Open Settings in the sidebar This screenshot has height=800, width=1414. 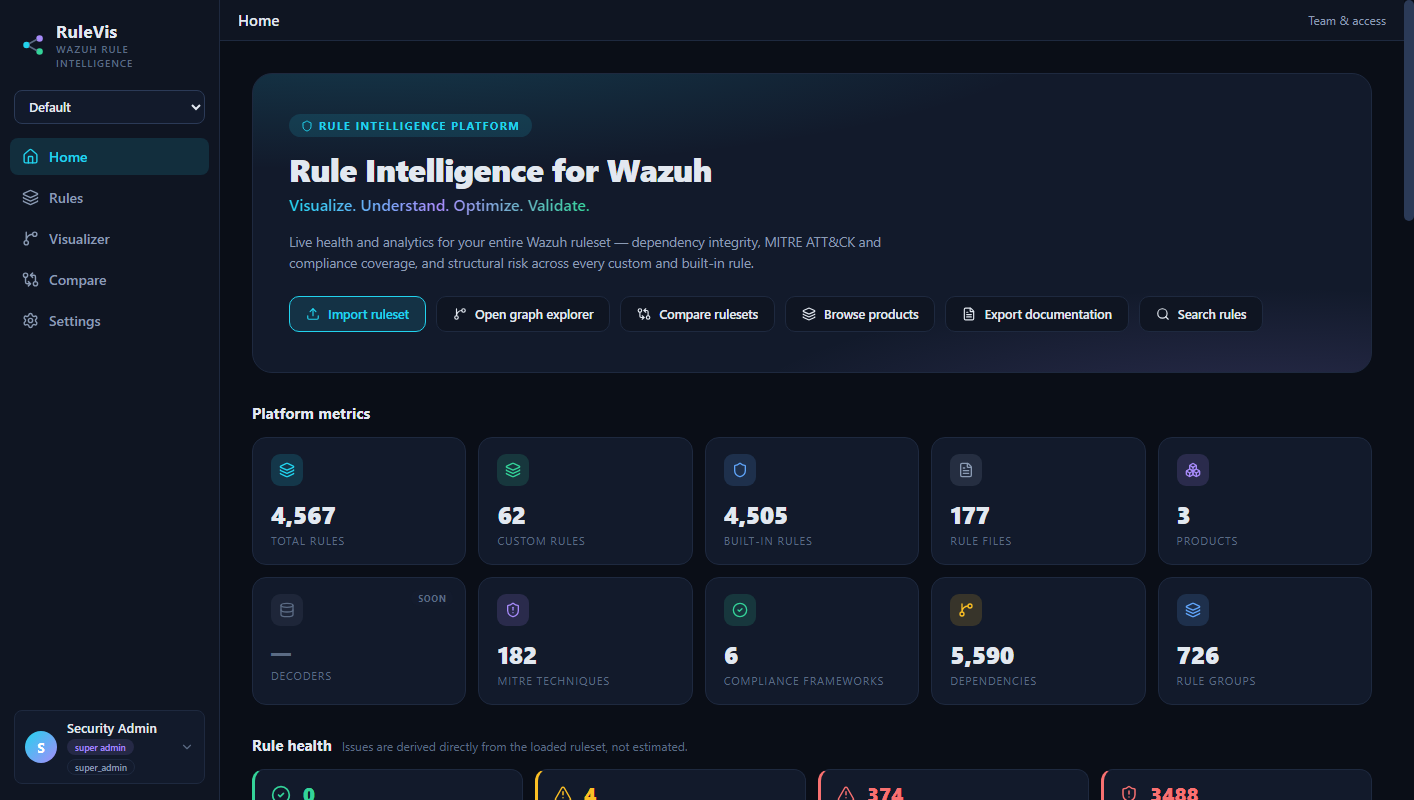[x=109, y=321]
